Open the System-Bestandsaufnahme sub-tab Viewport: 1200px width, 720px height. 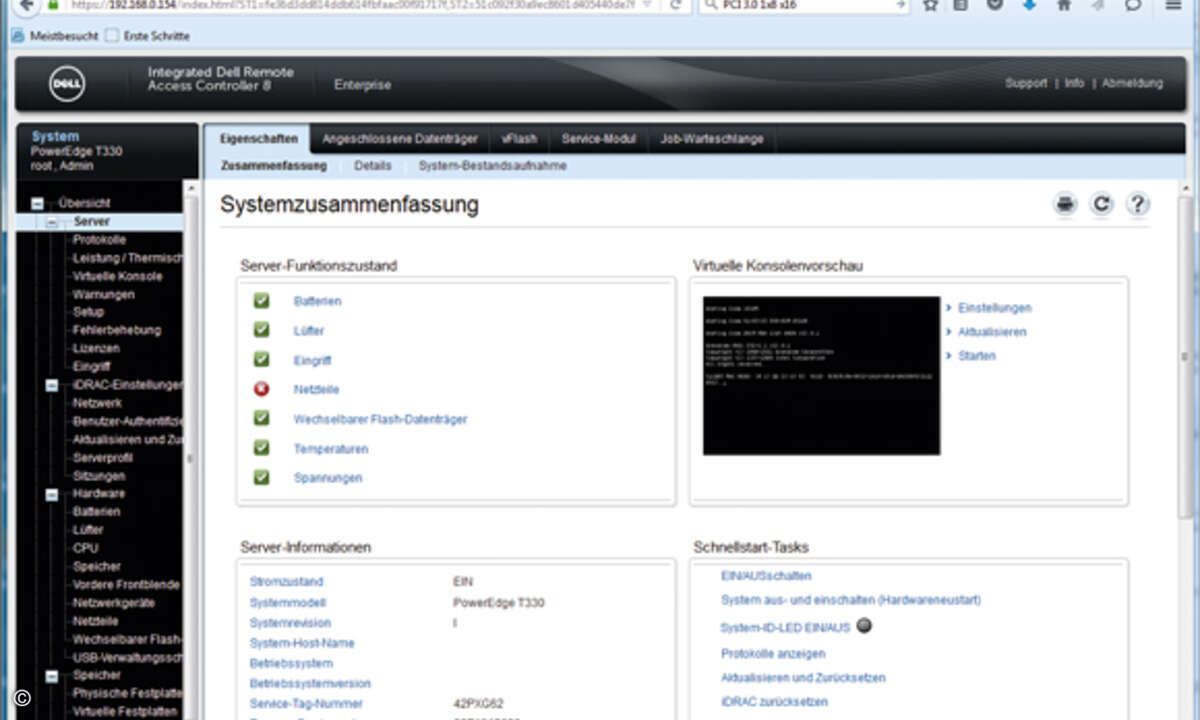[492, 166]
